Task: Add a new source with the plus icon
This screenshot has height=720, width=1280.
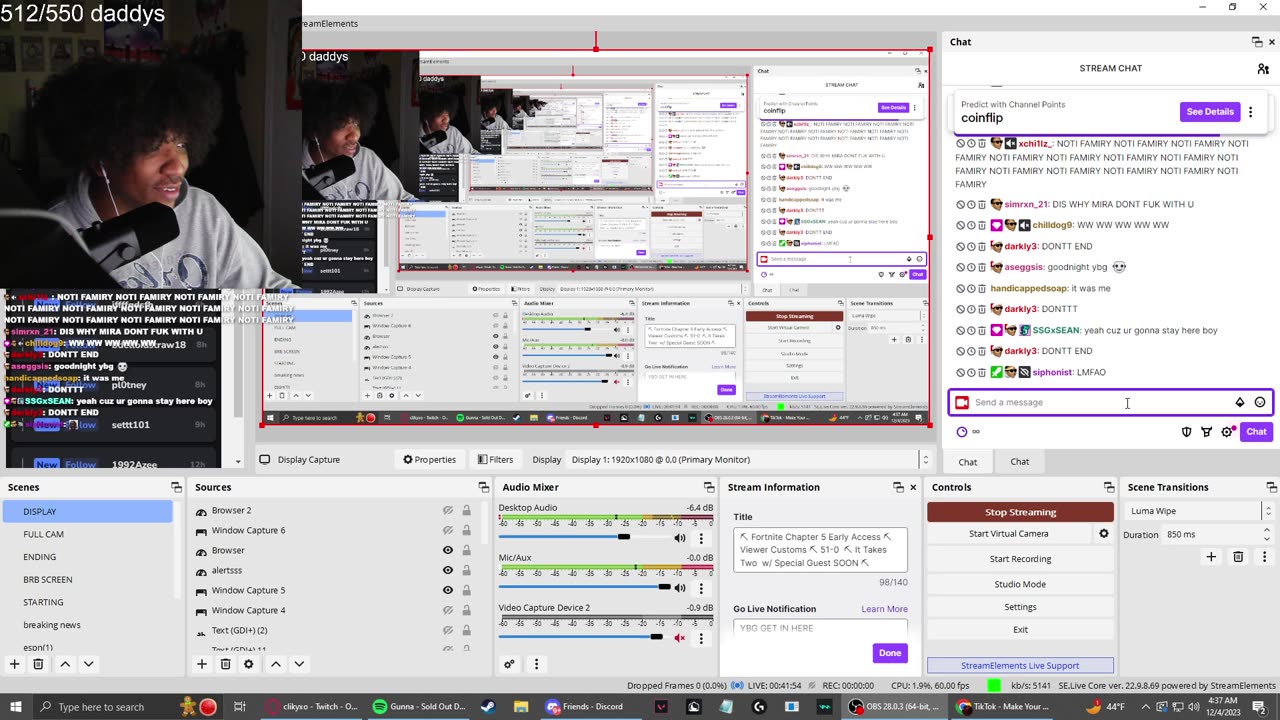Action: coord(201,664)
